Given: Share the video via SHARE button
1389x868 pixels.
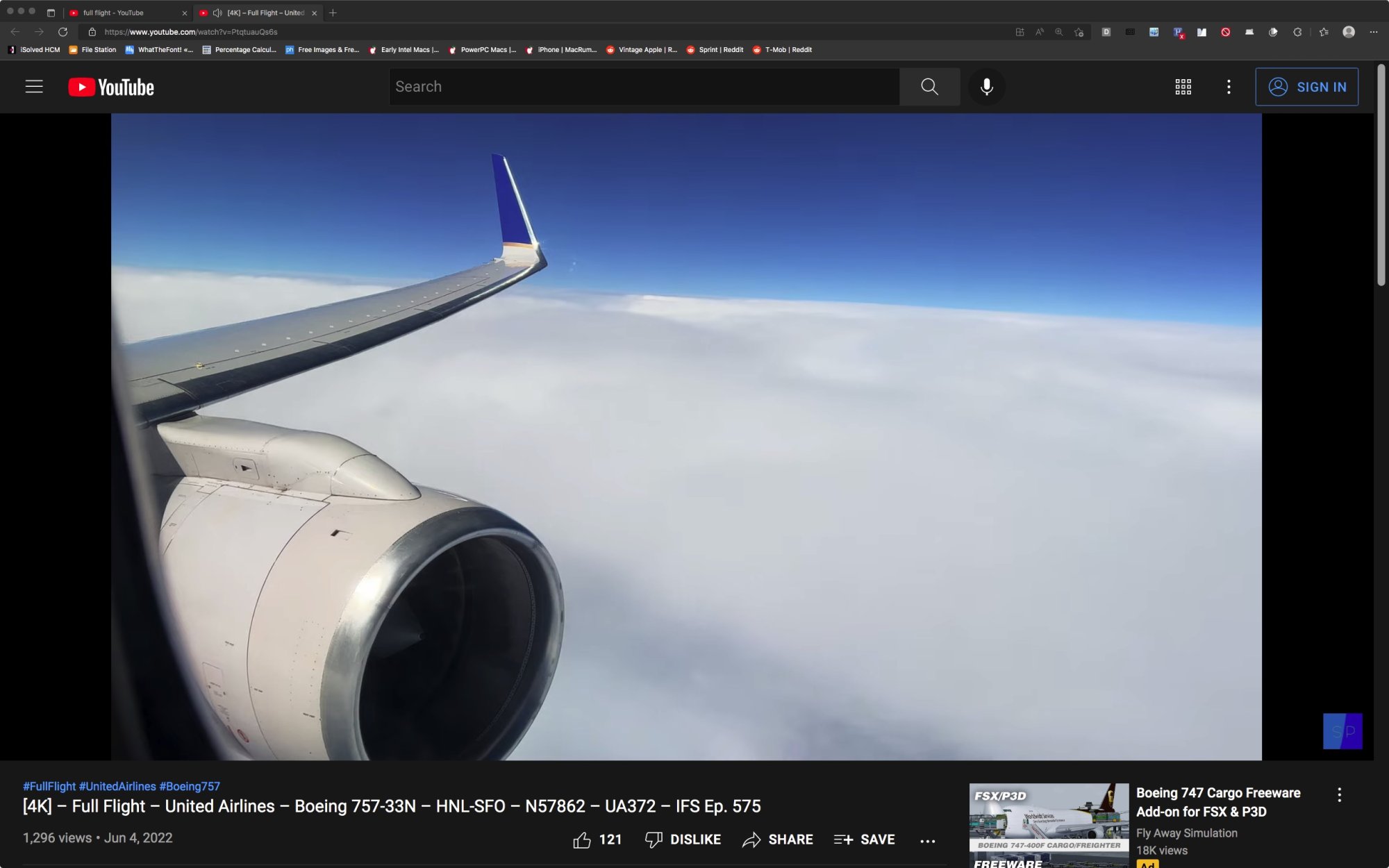Looking at the screenshot, I should [778, 840].
